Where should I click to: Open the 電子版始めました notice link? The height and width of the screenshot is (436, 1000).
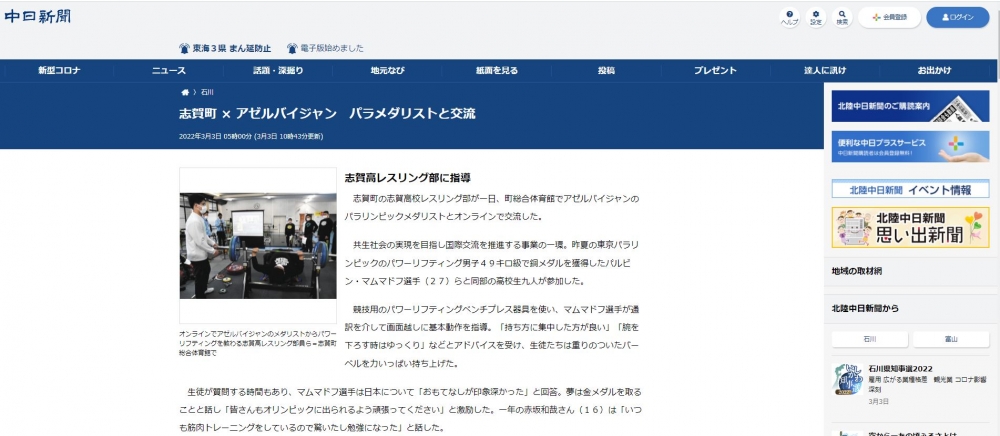(x=332, y=48)
